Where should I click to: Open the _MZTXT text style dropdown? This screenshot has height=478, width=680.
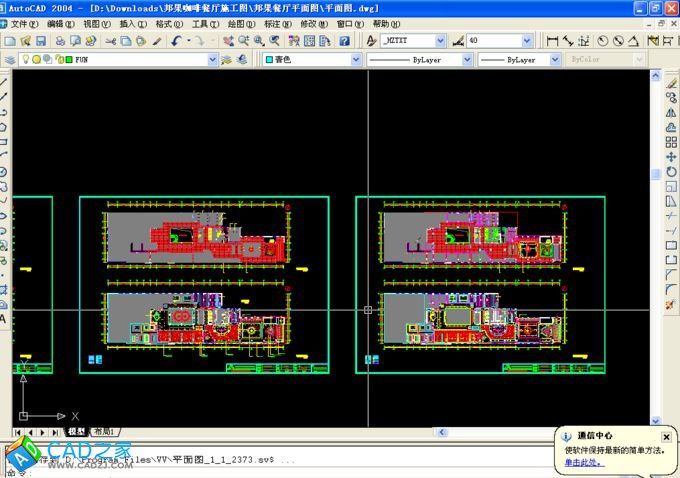[438, 41]
